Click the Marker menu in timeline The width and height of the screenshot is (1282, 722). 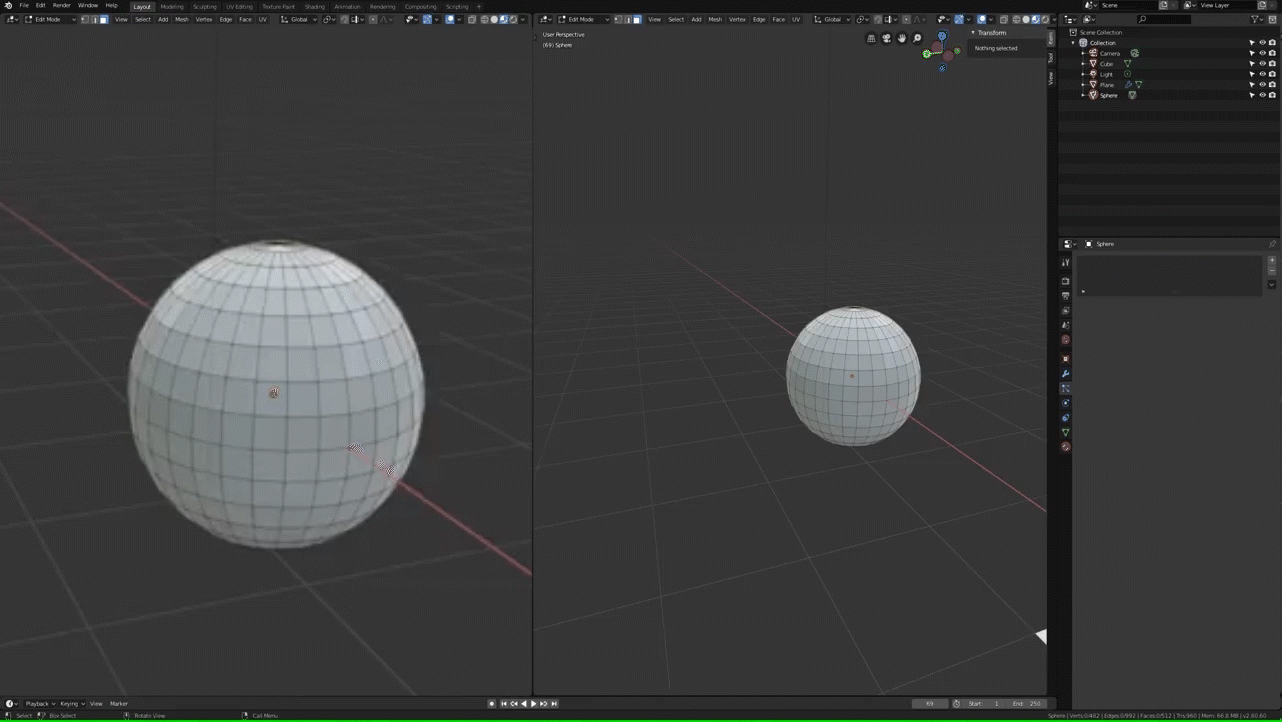coord(119,704)
